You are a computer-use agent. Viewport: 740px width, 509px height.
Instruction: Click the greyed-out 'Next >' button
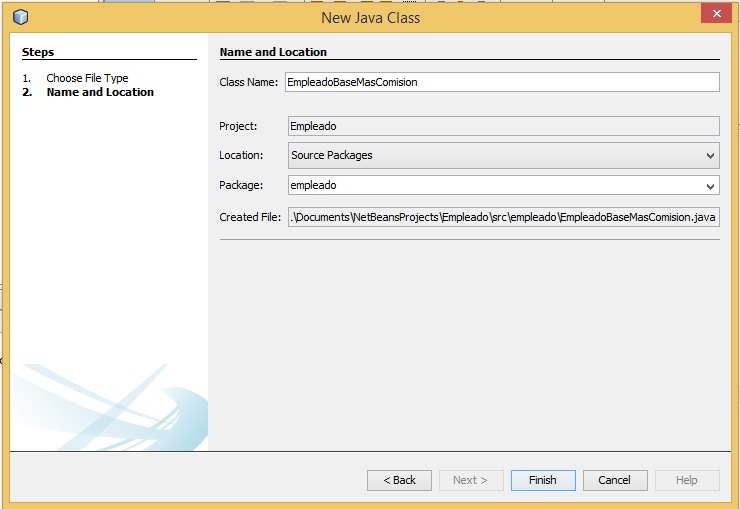[471, 480]
